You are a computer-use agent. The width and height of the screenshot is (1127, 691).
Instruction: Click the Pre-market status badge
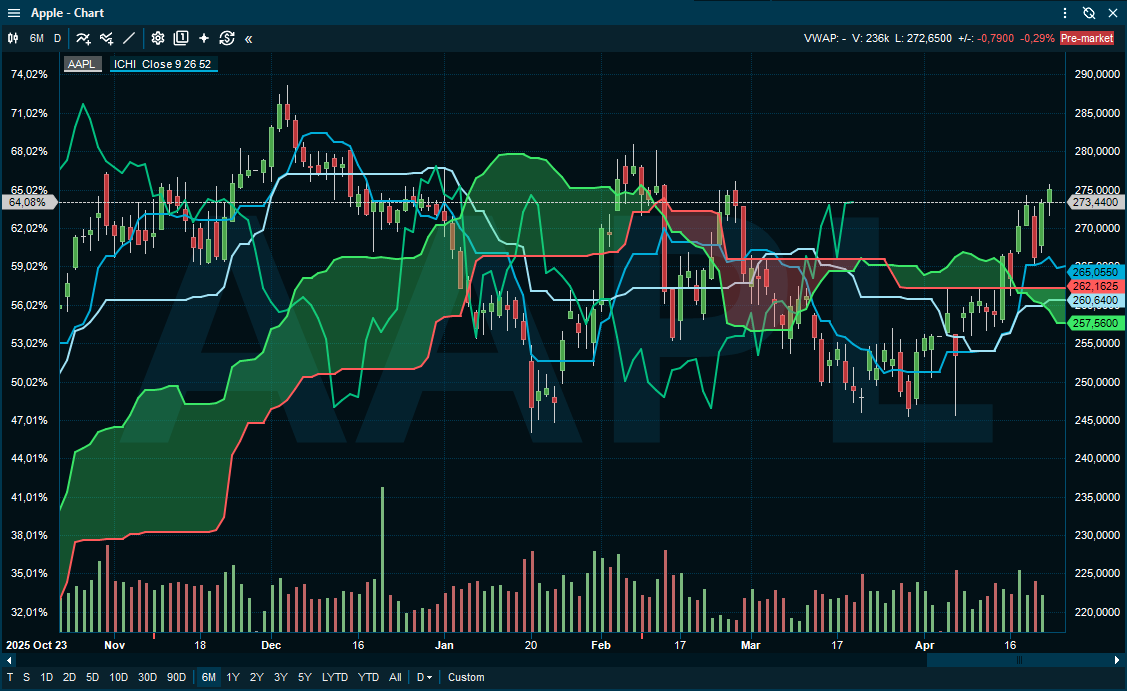point(1087,38)
